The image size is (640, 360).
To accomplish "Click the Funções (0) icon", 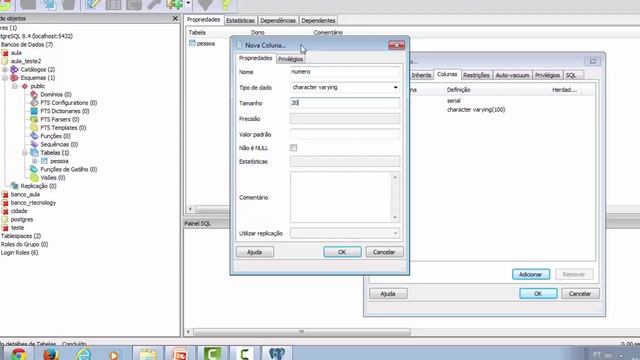I will tap(34, 136).
